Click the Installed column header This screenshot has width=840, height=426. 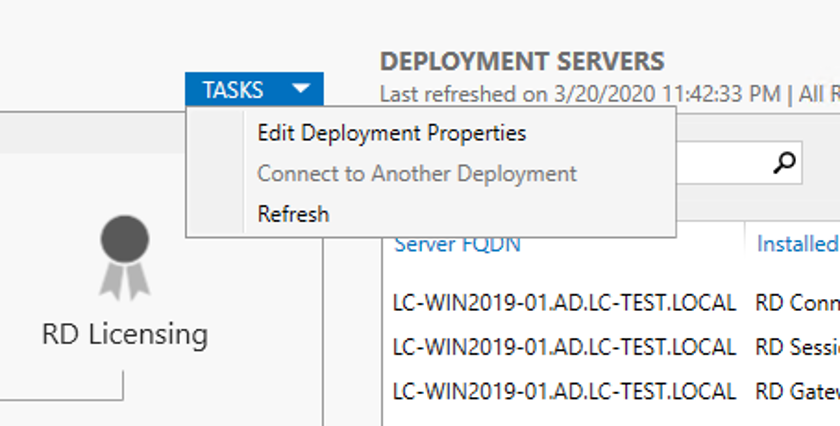pos(796,244)
